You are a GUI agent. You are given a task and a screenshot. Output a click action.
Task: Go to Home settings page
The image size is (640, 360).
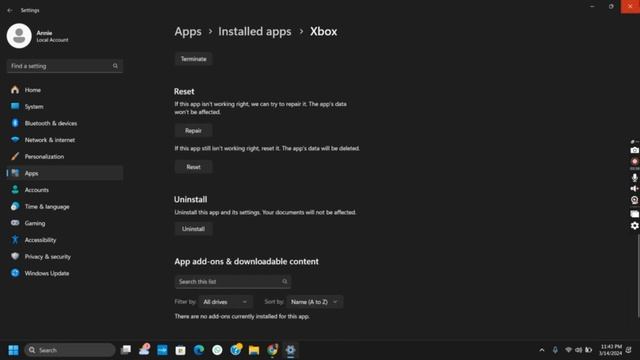pos(64,90)
